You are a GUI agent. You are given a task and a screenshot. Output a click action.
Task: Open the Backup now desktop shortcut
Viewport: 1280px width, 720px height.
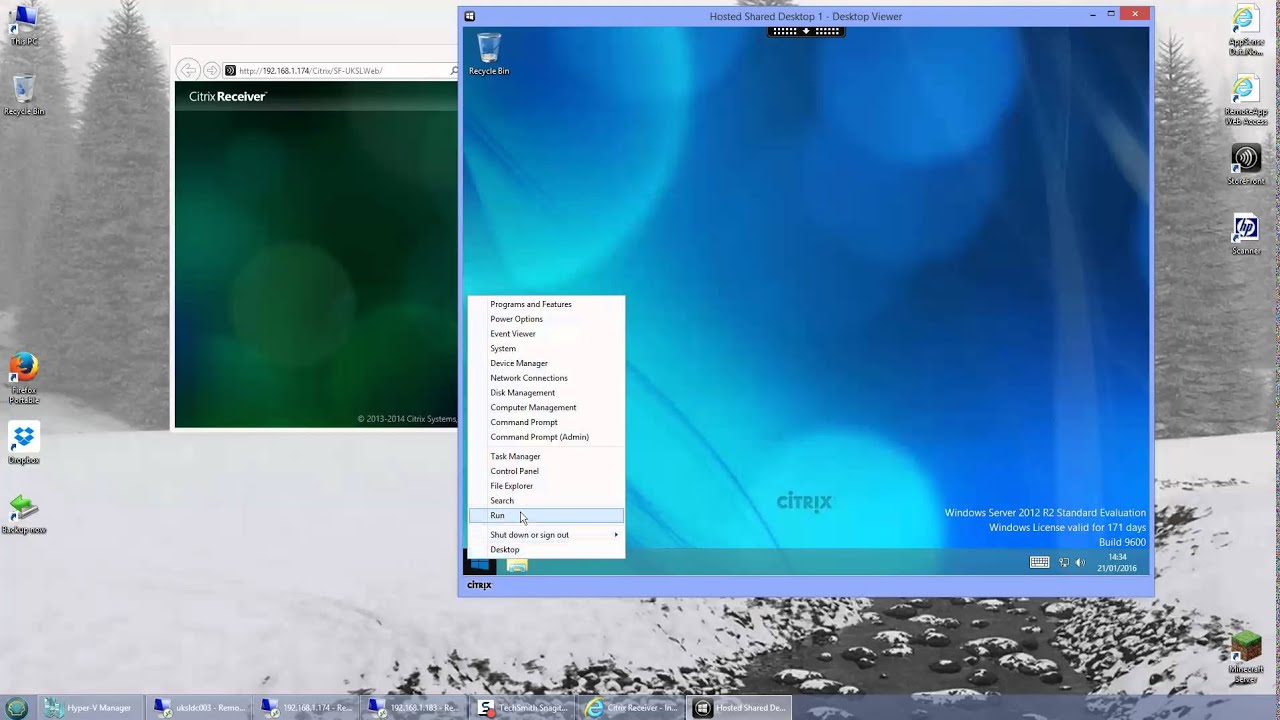click(x=24, y=515)
